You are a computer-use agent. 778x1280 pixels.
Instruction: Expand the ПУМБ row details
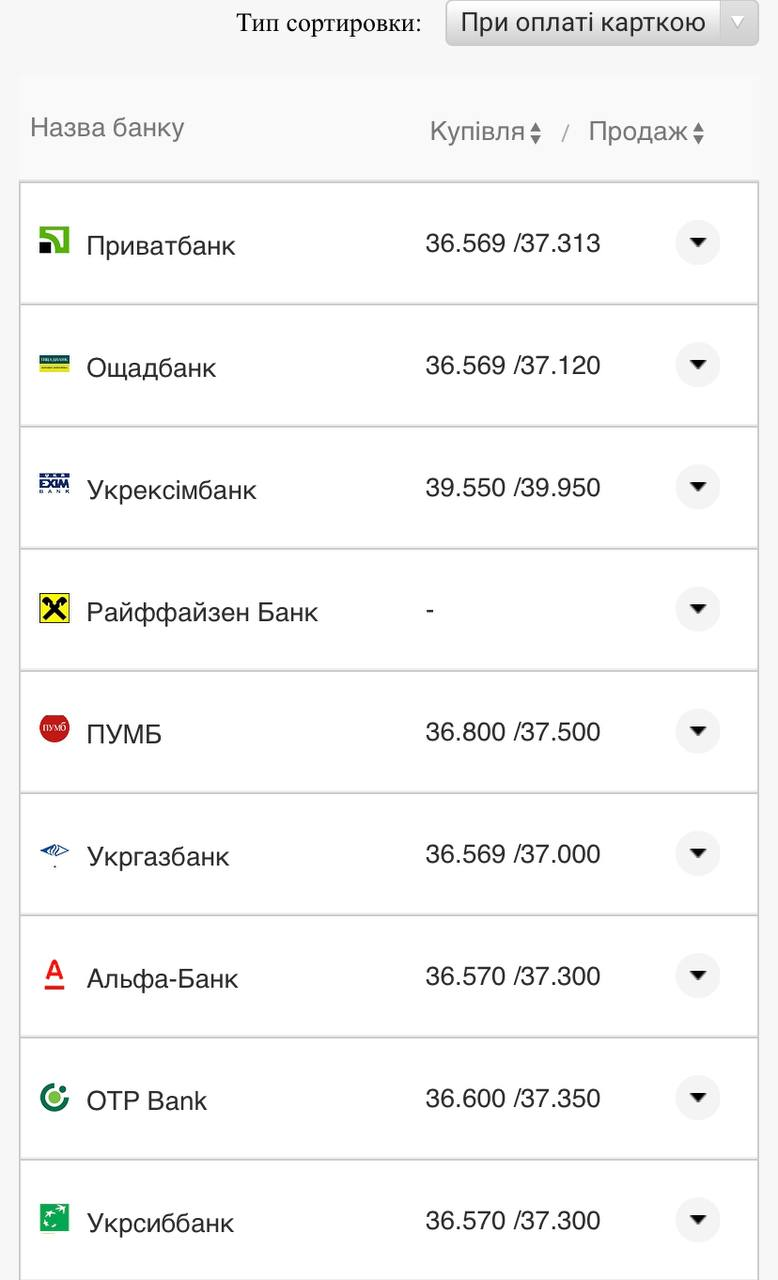pos(698,731)
